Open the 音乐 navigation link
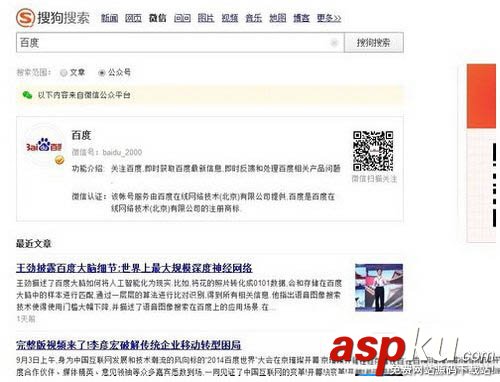500x382 pixels. [253, 18]
